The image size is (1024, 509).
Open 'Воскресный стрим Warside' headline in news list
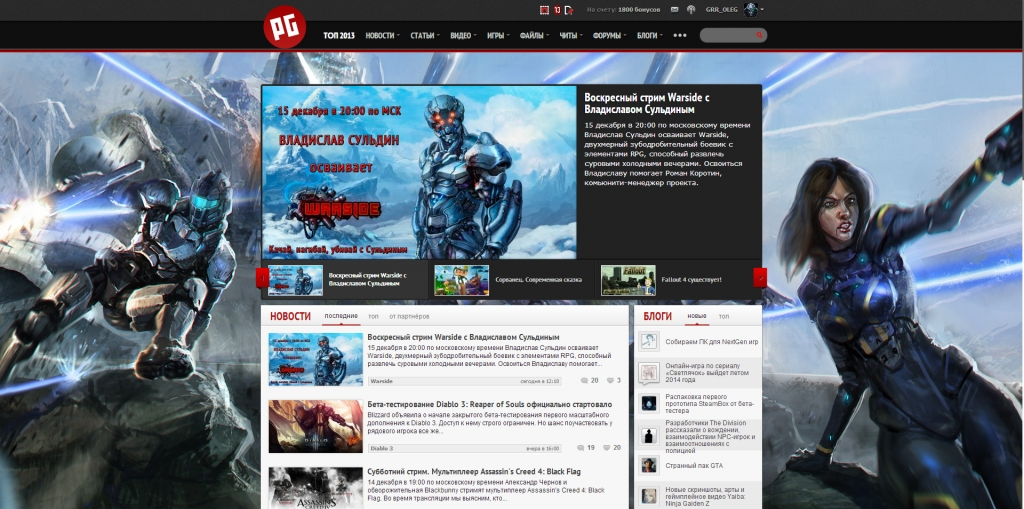(x=463, y=337)
